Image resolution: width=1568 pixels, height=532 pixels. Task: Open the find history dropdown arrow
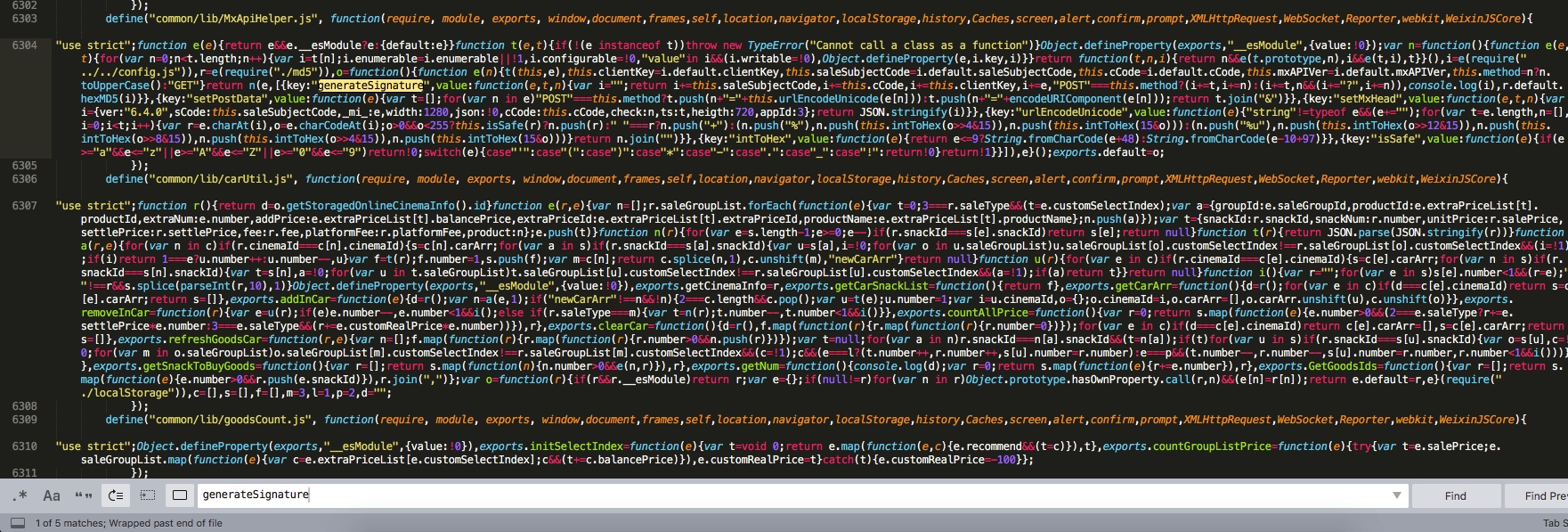(1396, 495)
